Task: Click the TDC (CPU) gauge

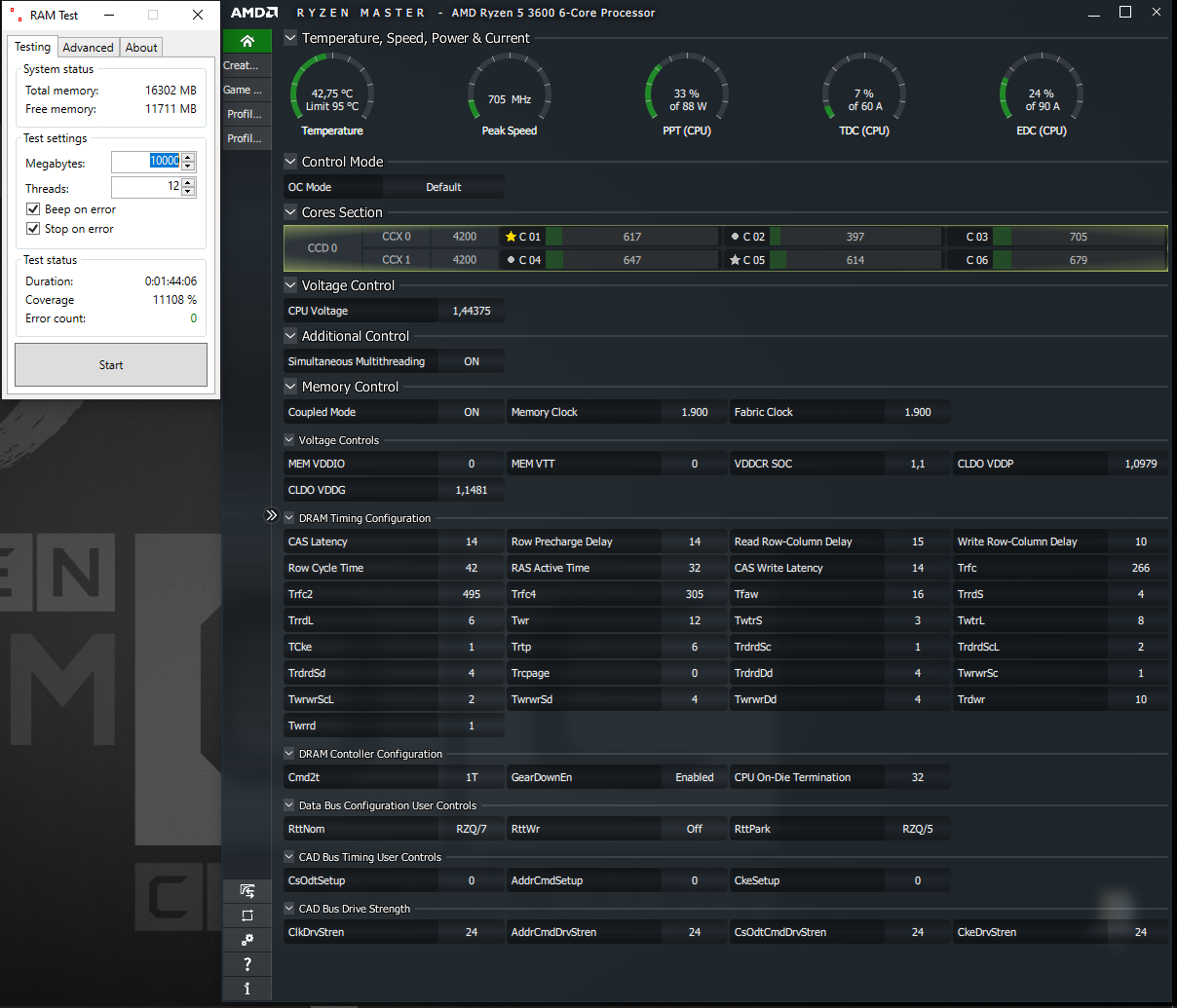Action: tap(864, 93)
